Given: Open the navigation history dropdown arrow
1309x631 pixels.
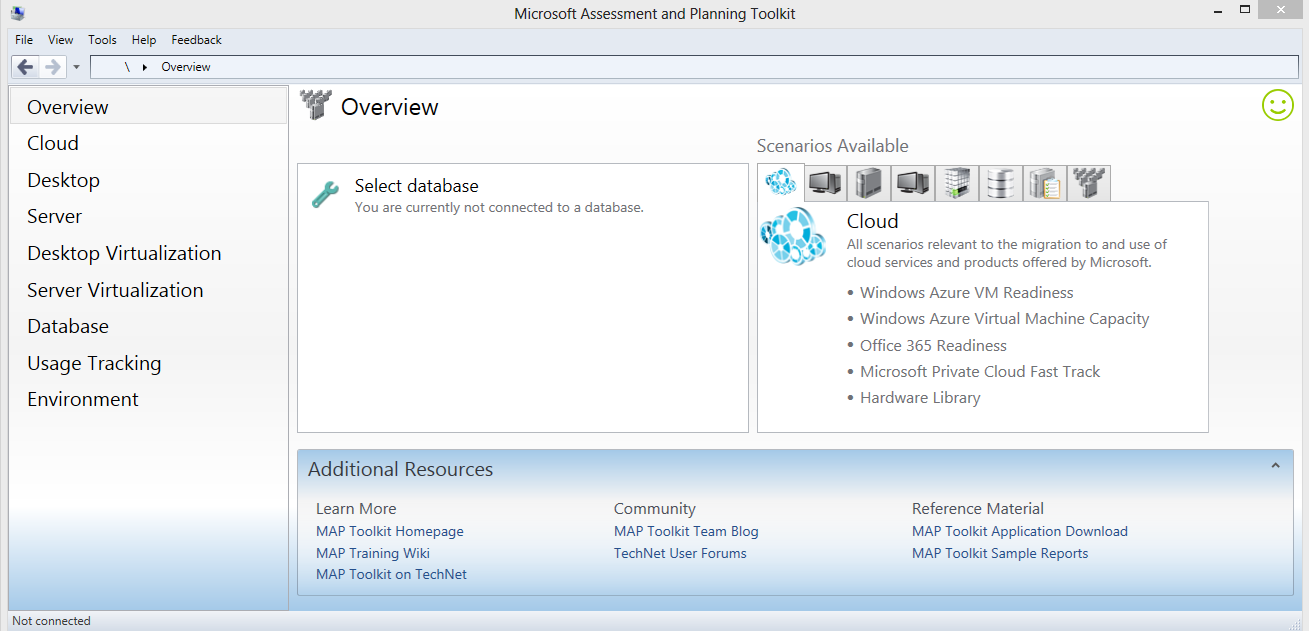Looking at the screenshot, I should pos(76,67).
